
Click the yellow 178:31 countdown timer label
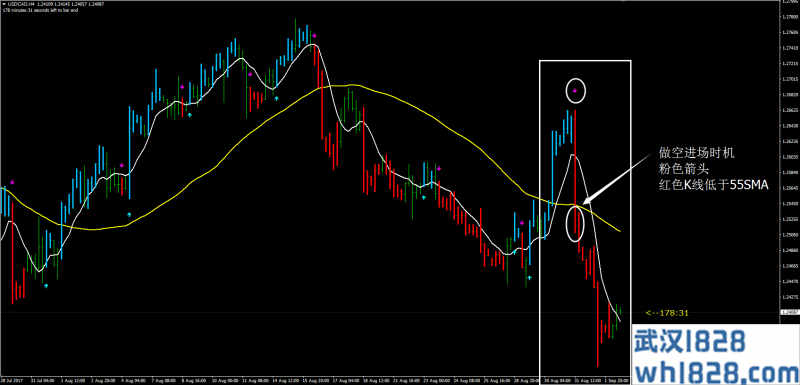pos(667,313)
